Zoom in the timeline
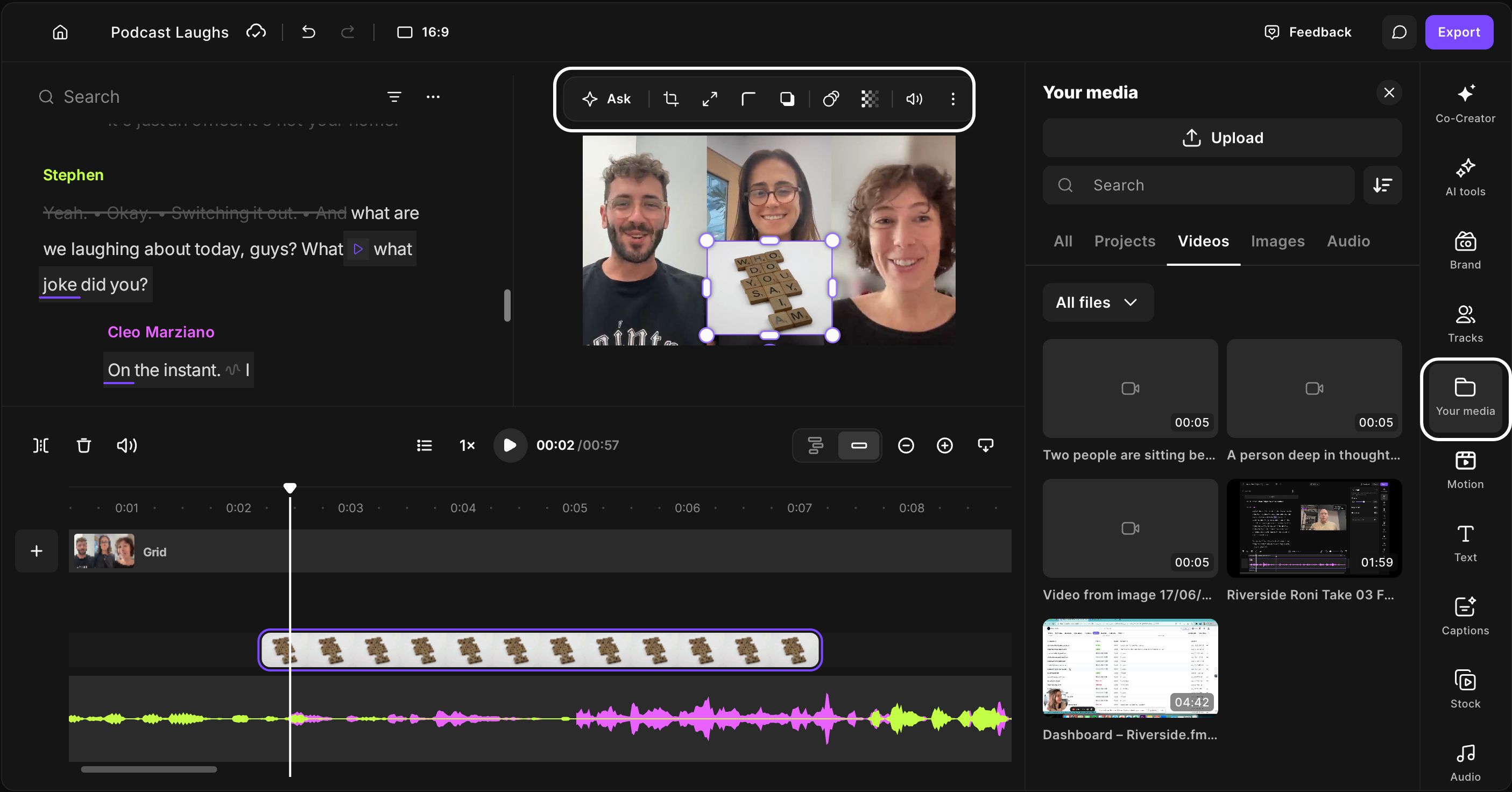The image size is (1512, 792). click(x=944, y=445)
